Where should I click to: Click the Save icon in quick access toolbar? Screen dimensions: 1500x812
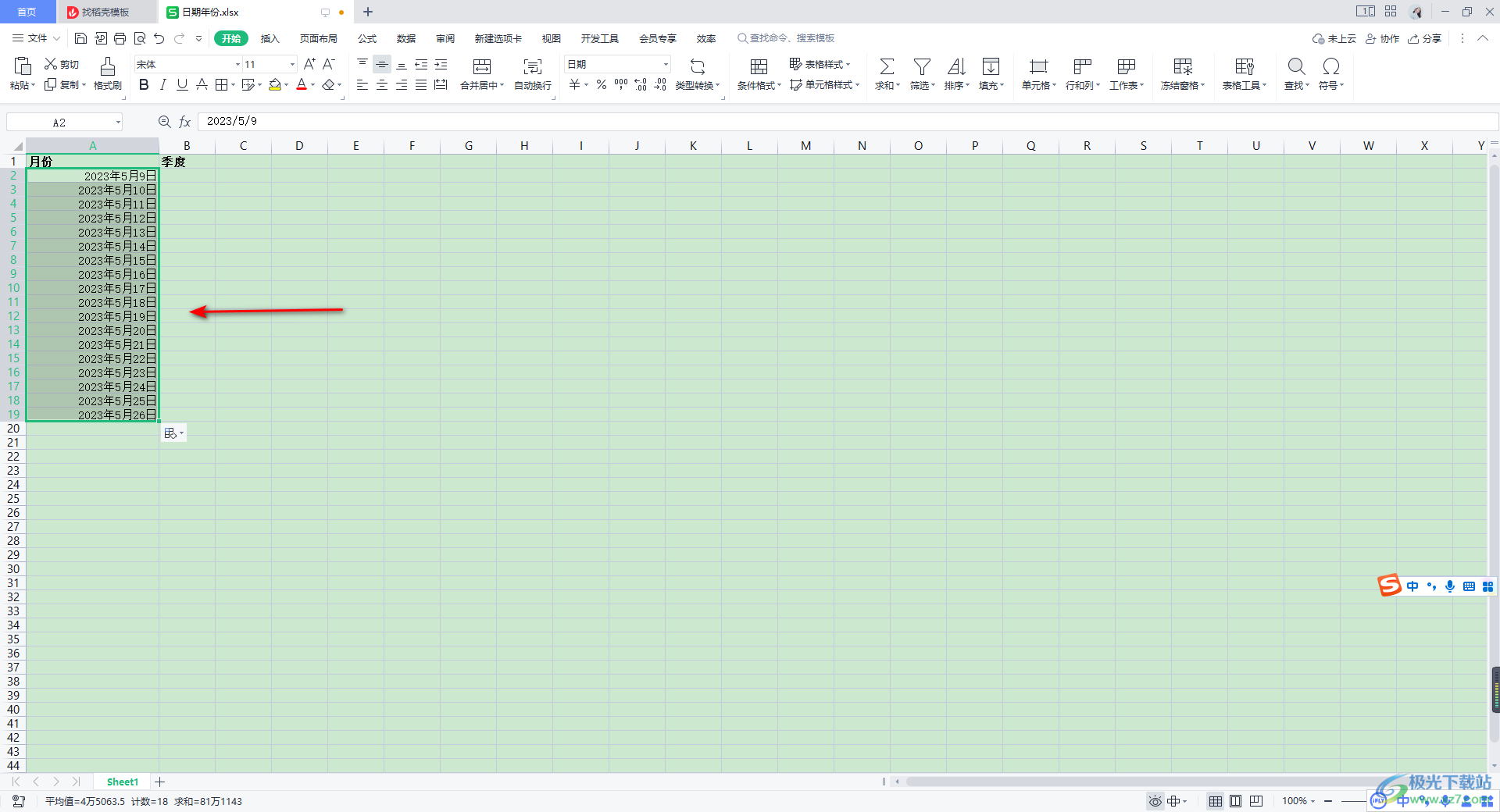coord(80,38)
